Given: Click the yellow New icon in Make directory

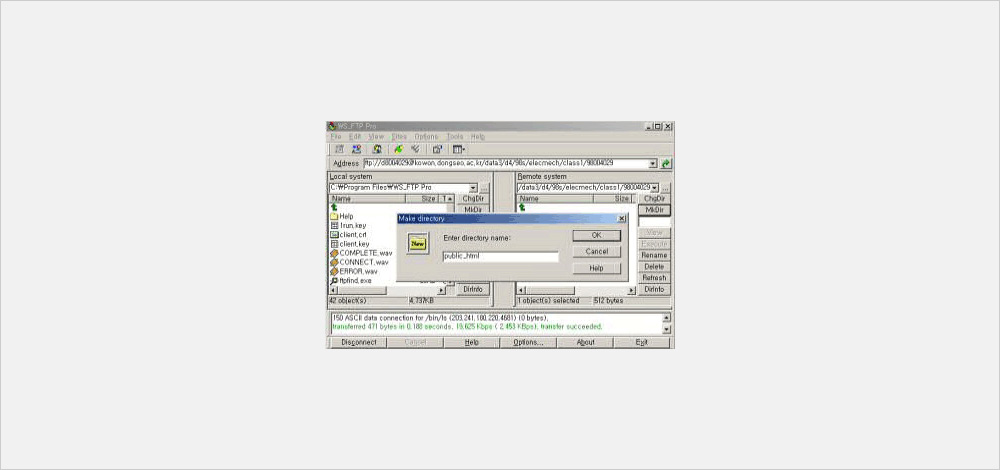Looking at the screenshot, I should [x=418, y=244].
